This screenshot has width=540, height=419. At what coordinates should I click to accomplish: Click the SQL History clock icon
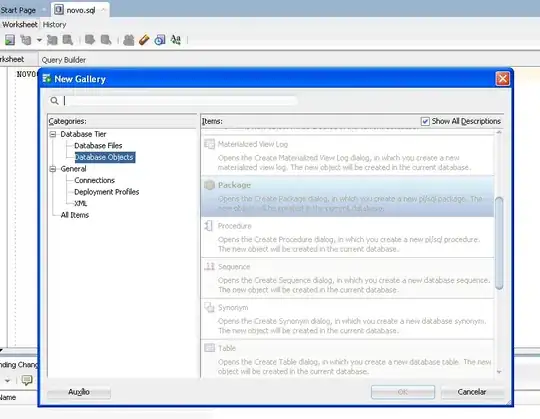coord(160,40)
